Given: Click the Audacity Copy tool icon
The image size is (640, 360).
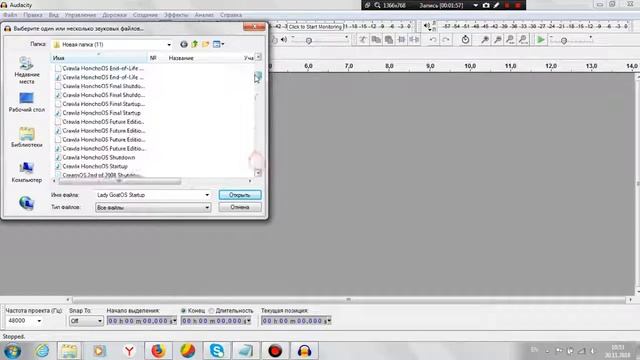Looking at the screenshot, I should (376, 40).
